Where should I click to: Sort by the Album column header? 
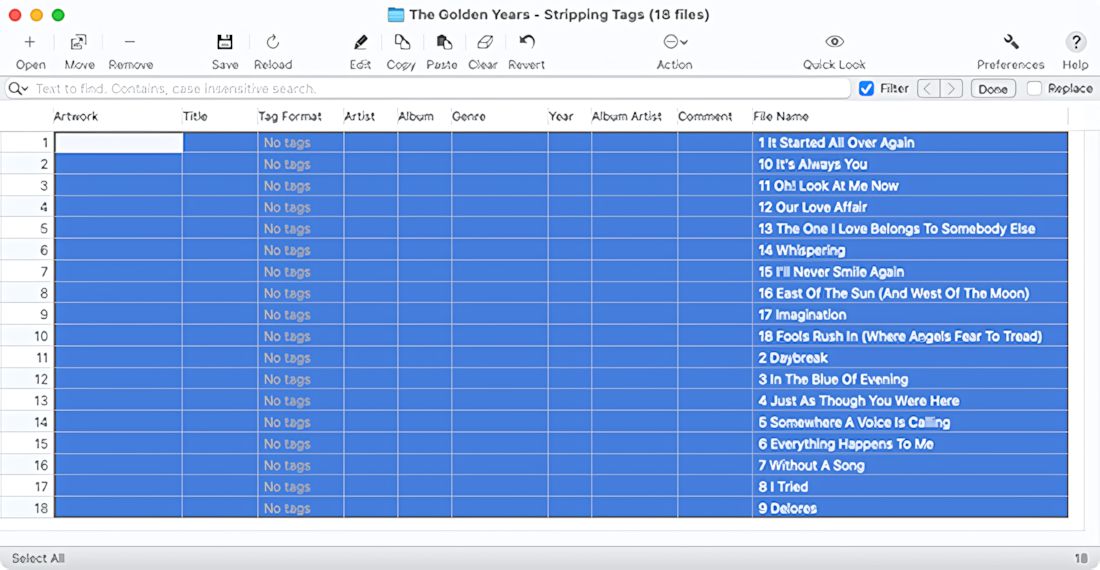point(415,116)
